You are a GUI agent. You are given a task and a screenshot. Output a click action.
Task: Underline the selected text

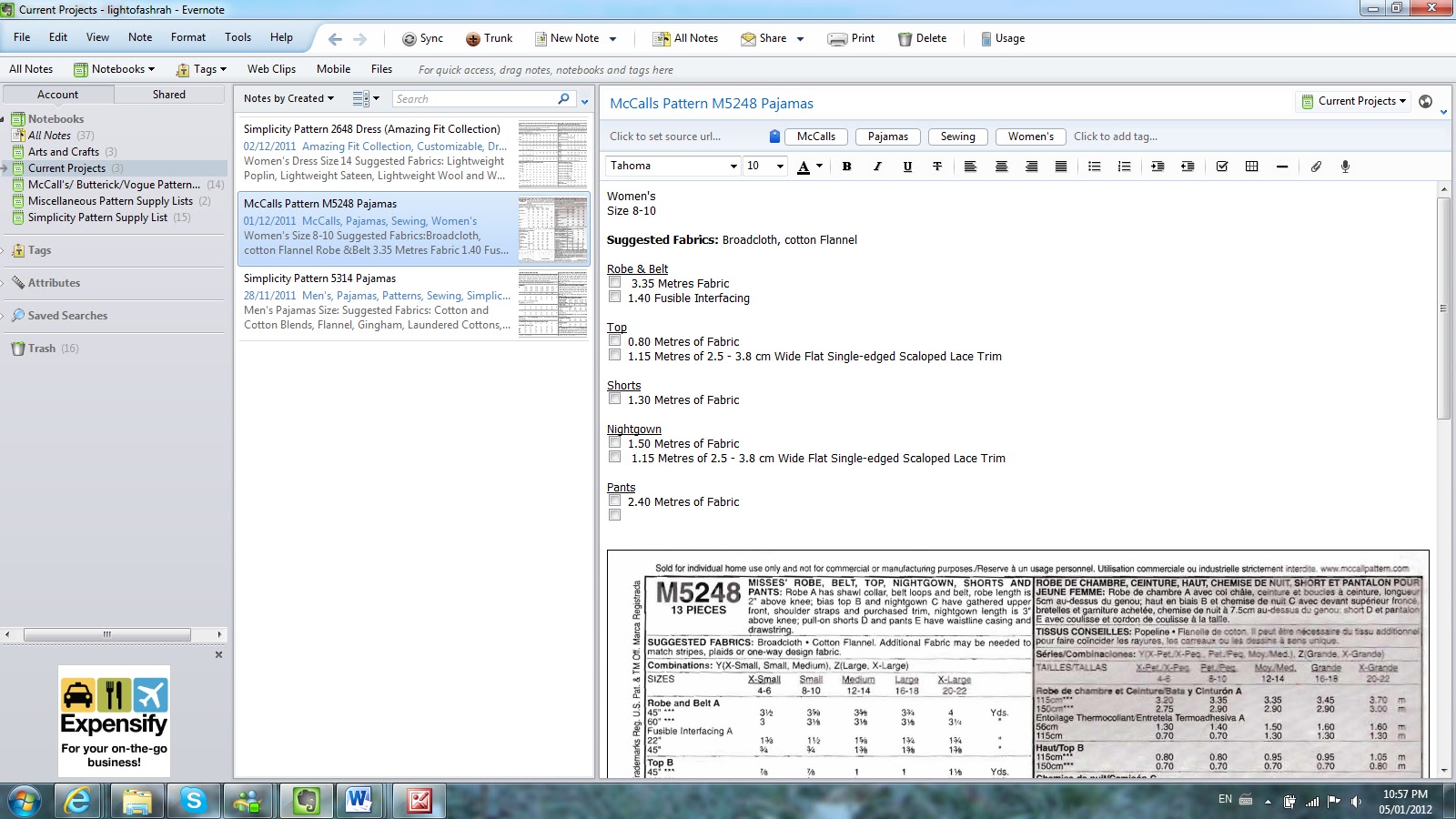tap(907, 167)
